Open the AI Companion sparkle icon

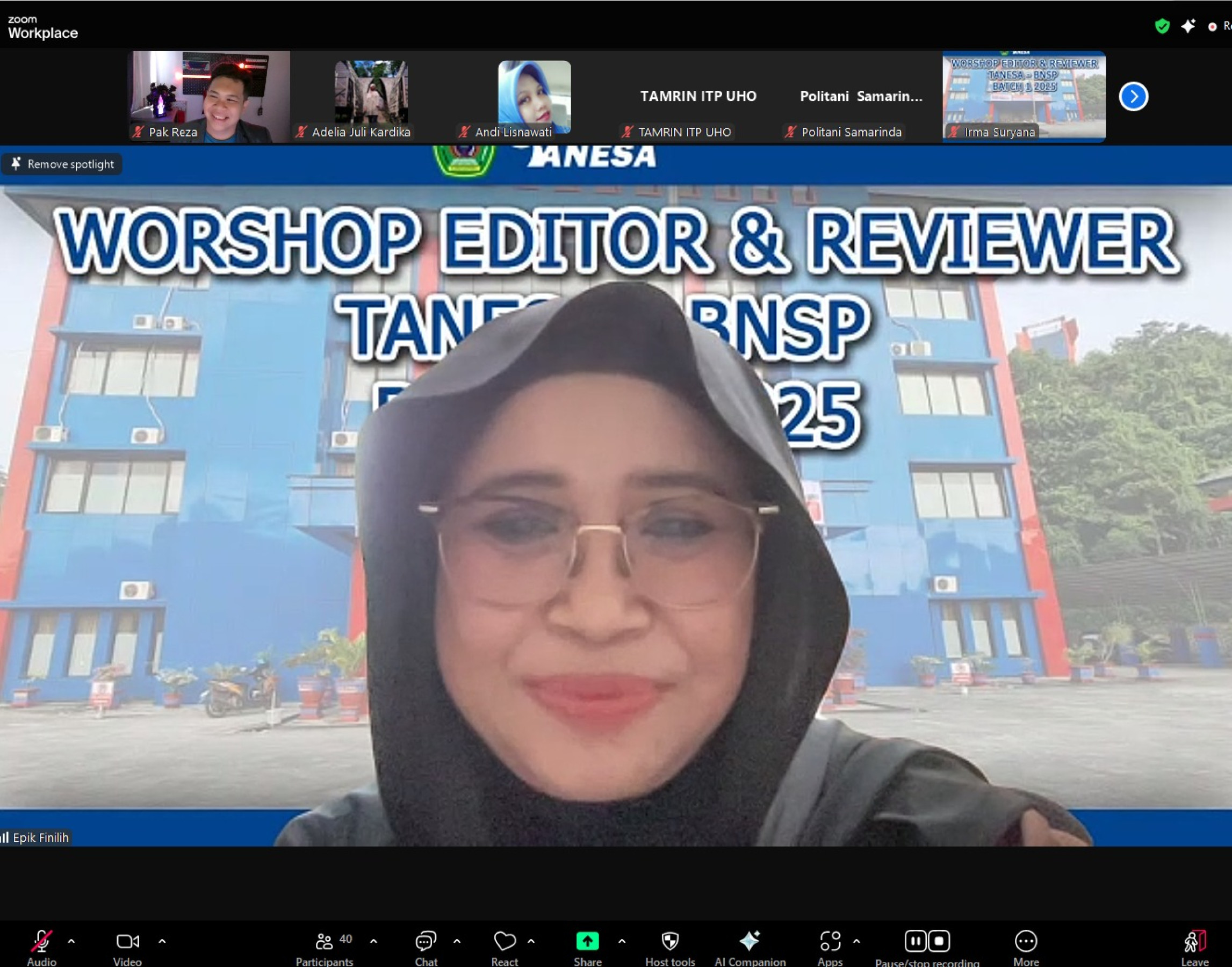click(750, 941)
